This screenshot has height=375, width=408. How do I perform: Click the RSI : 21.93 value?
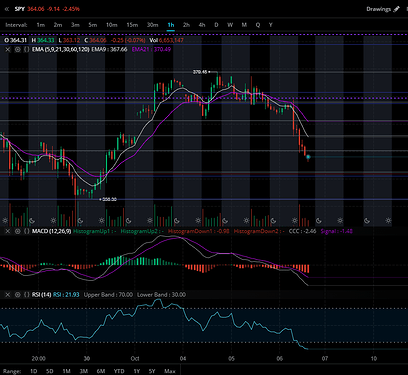click(x=66, y=295)
